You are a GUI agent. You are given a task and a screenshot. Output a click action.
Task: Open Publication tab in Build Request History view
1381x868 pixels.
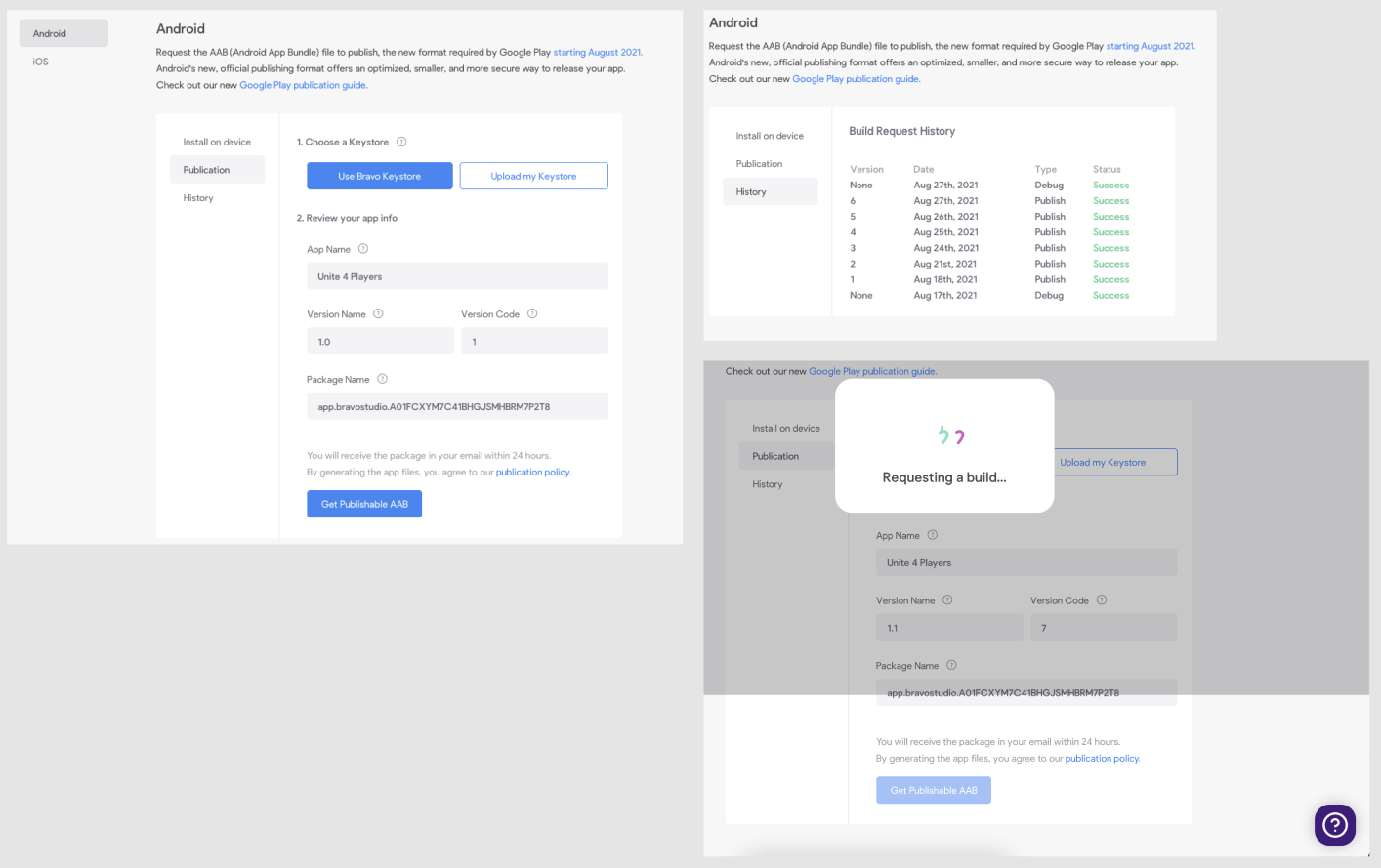759,164
